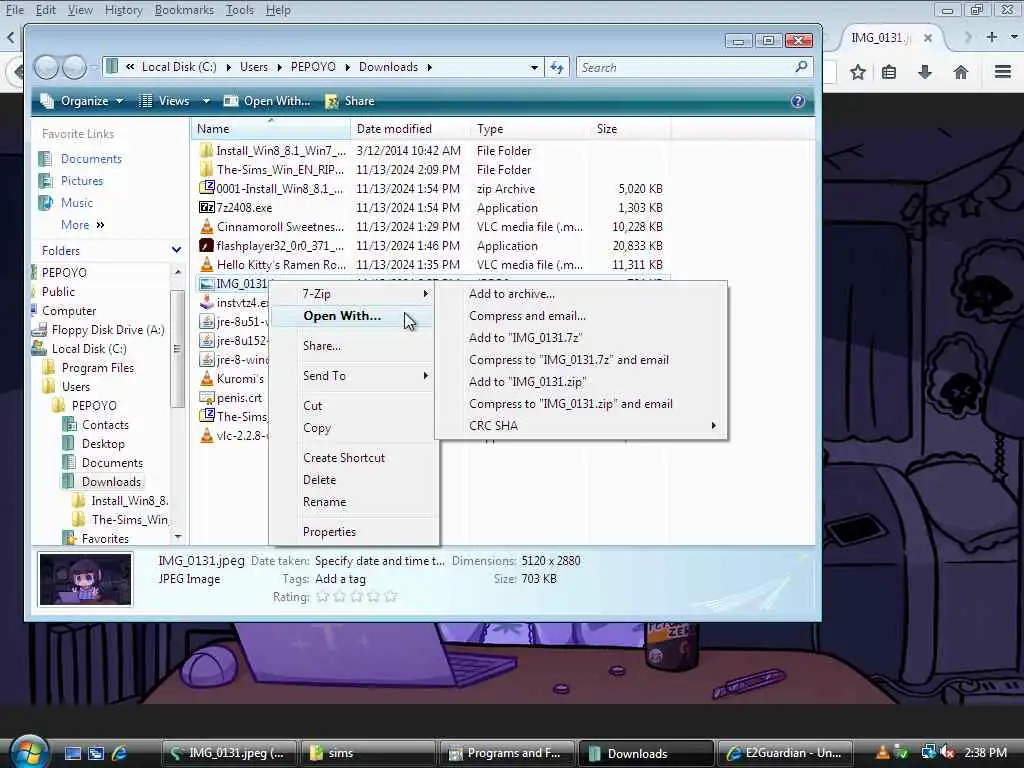This screenshot has height=768, width=1024.
Task: Choose Create Shortcut in context menu
Action: click(x=344, y=458)
